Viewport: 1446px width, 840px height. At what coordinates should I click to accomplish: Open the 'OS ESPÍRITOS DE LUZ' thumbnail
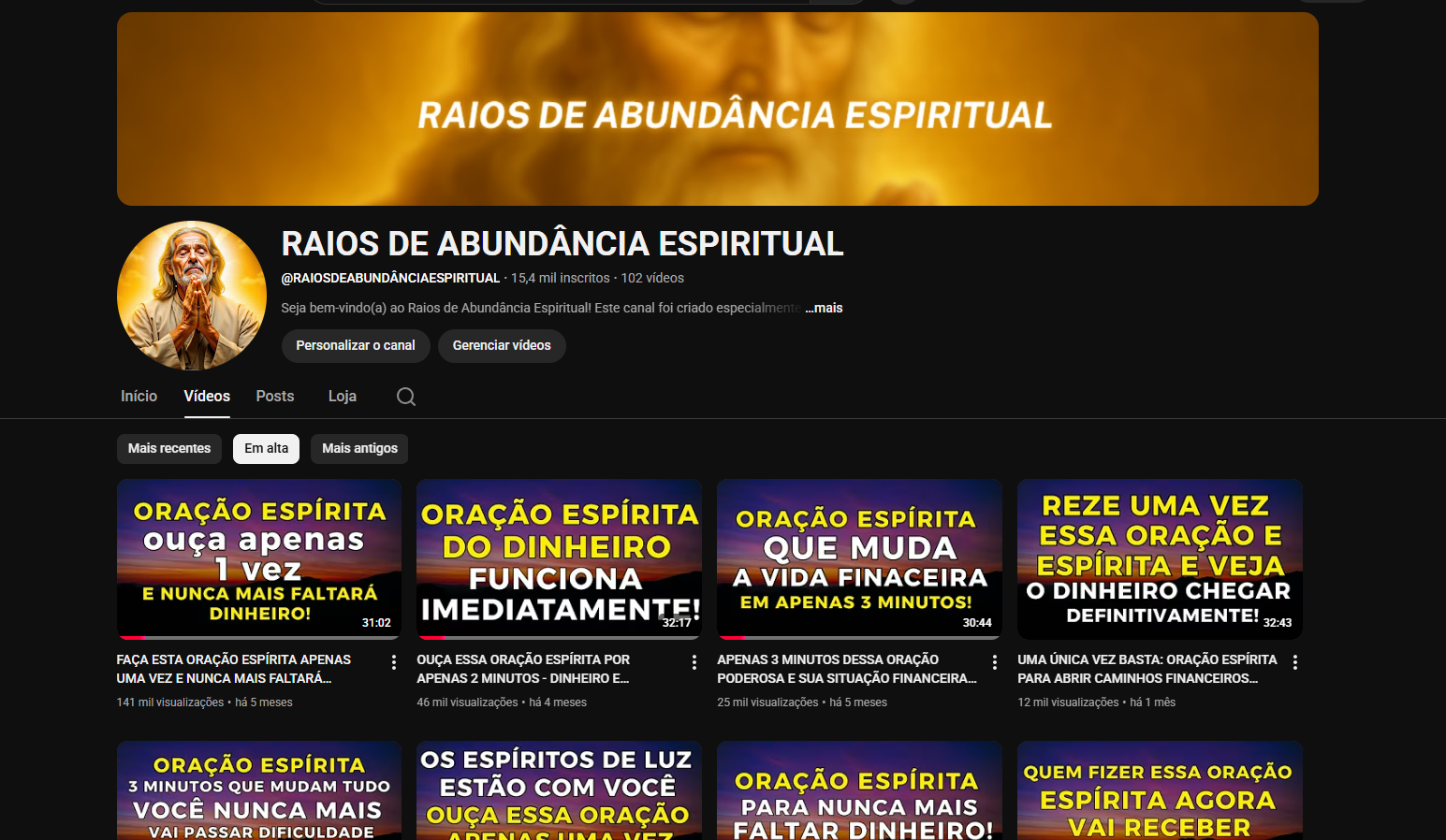(560, 790)
